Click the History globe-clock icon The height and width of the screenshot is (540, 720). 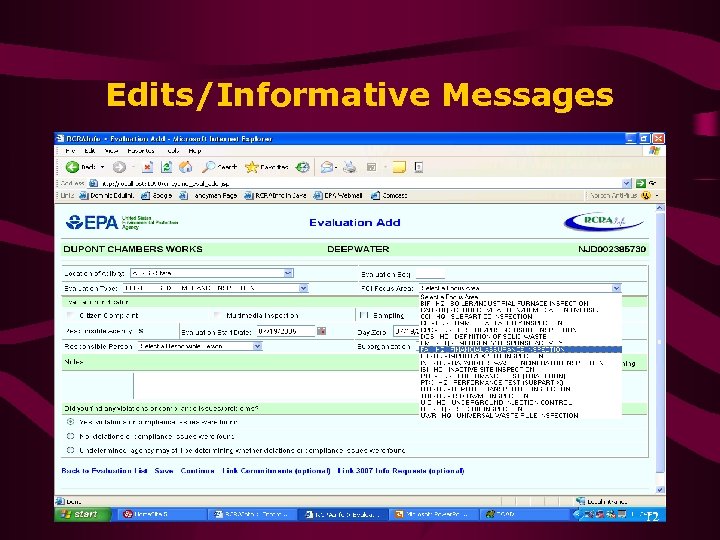tap(302, 167)
